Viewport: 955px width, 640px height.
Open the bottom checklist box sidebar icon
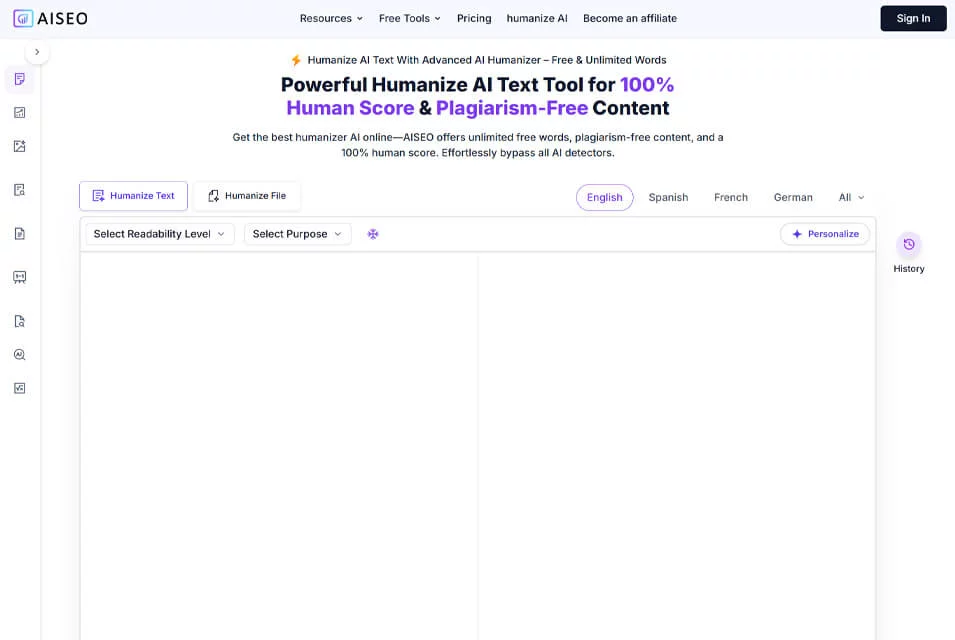coord(19,389)
